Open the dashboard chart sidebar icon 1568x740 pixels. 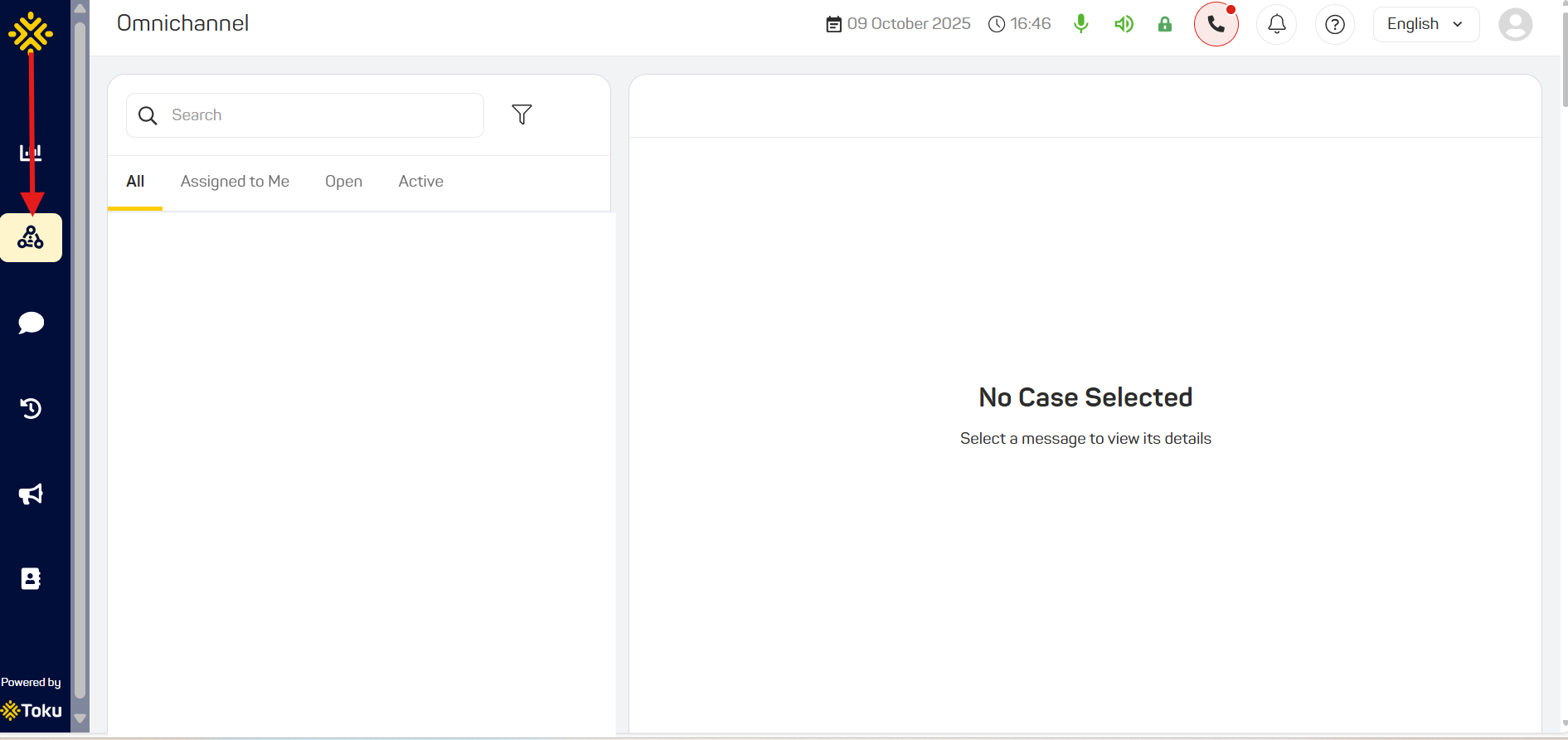pos(31,153)
